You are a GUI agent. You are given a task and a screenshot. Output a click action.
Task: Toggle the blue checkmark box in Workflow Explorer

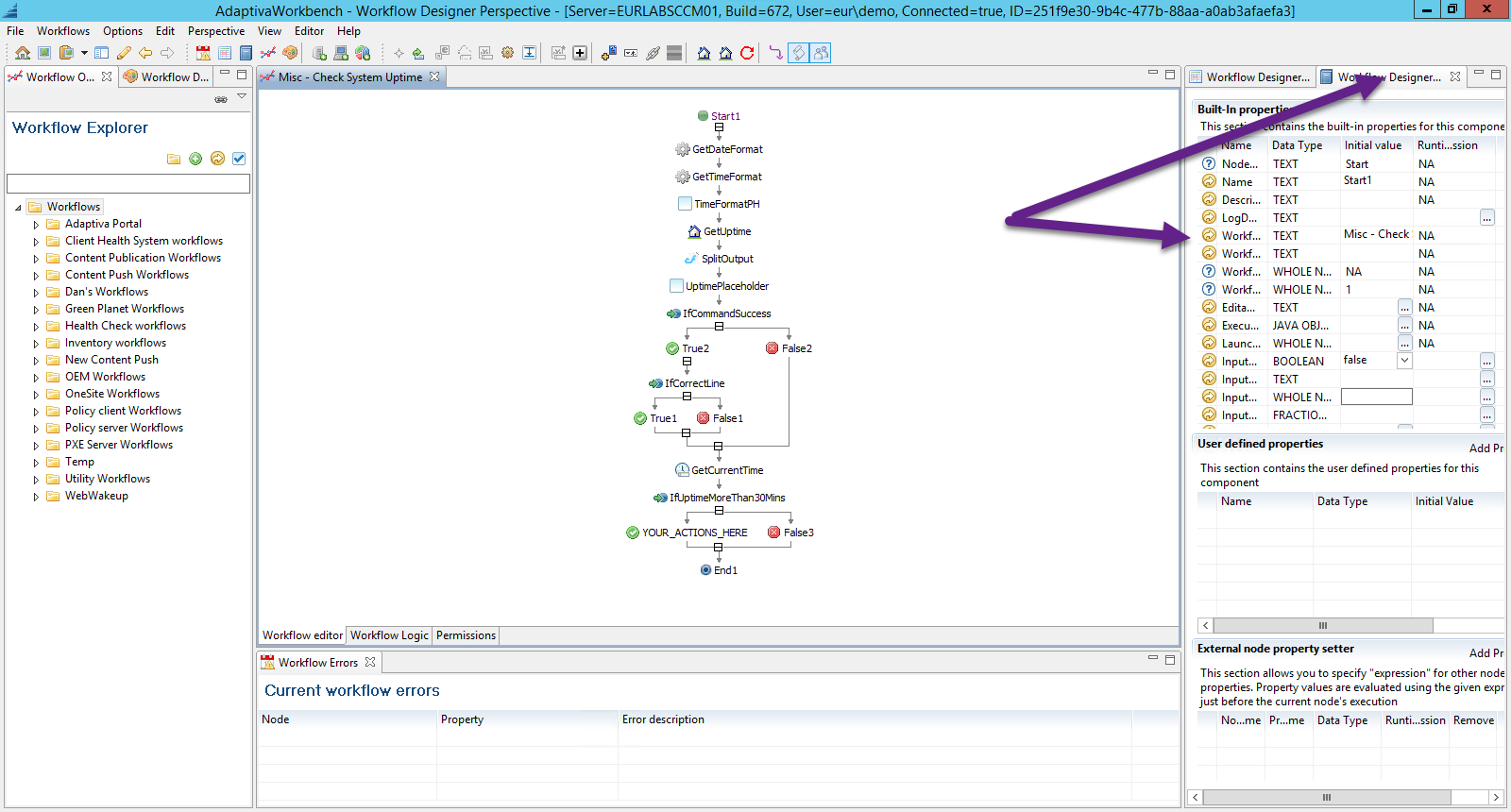pos(239,159)
